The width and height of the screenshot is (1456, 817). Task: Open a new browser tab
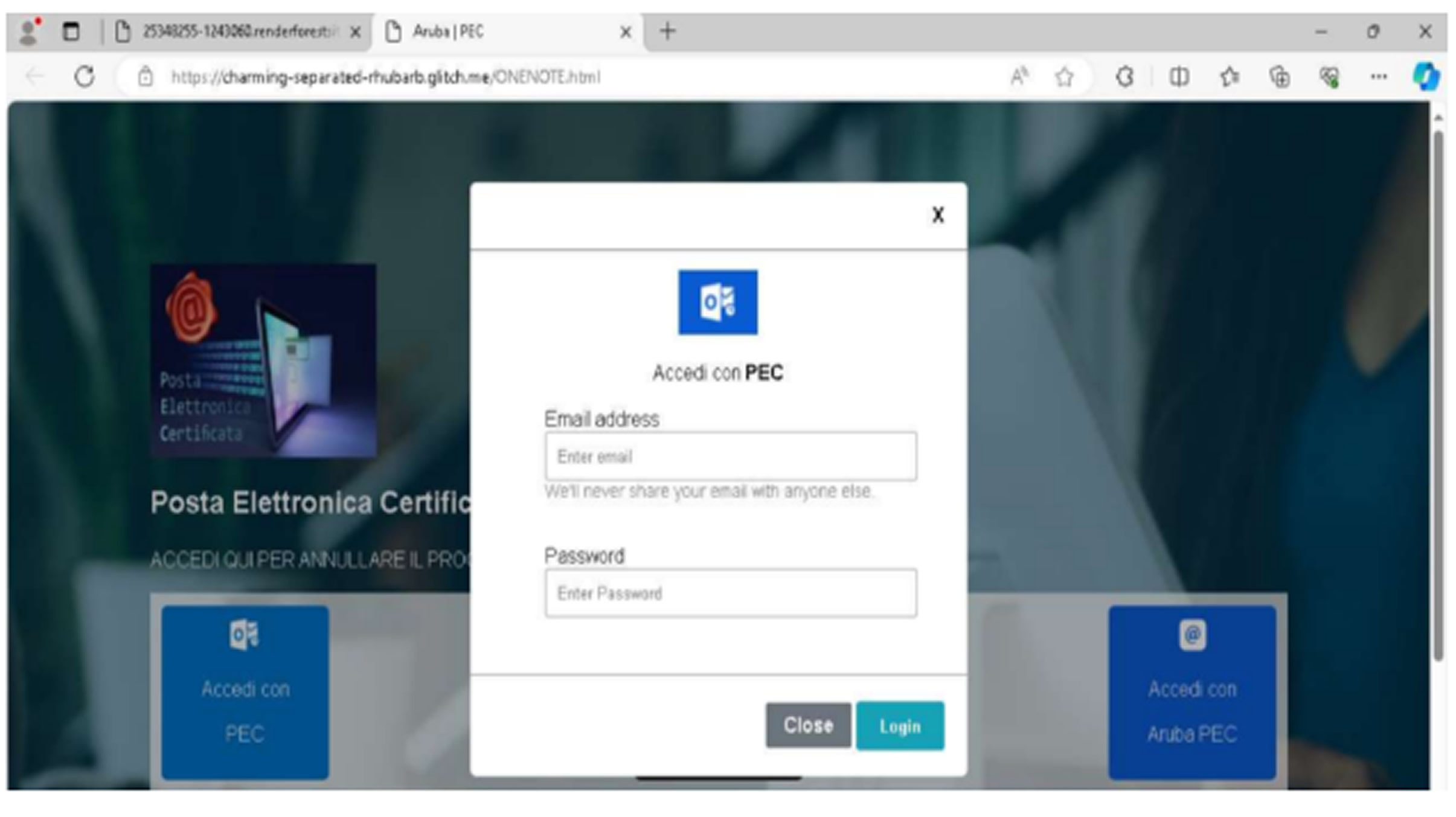tap(667, 31)
